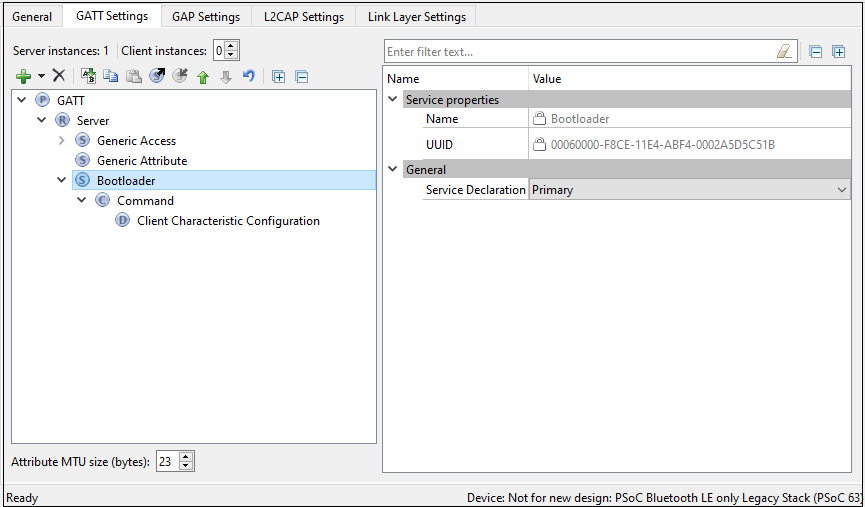Collapse the Bootloader service node
865x507 pixels.
click(x=62, y=181)
